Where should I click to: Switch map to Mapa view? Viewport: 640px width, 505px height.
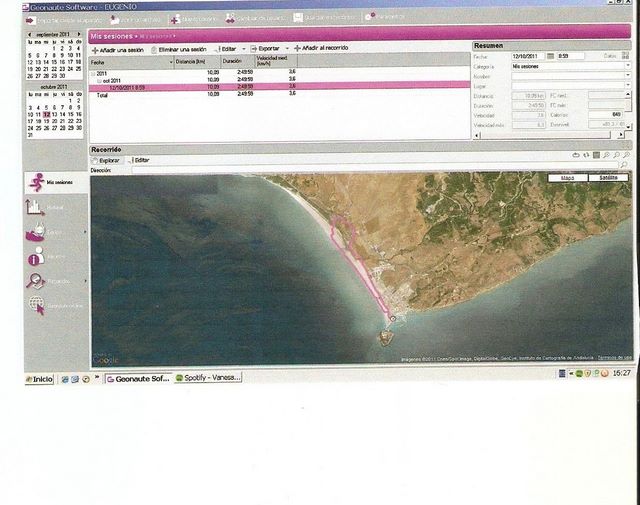(x=567, y=177)
